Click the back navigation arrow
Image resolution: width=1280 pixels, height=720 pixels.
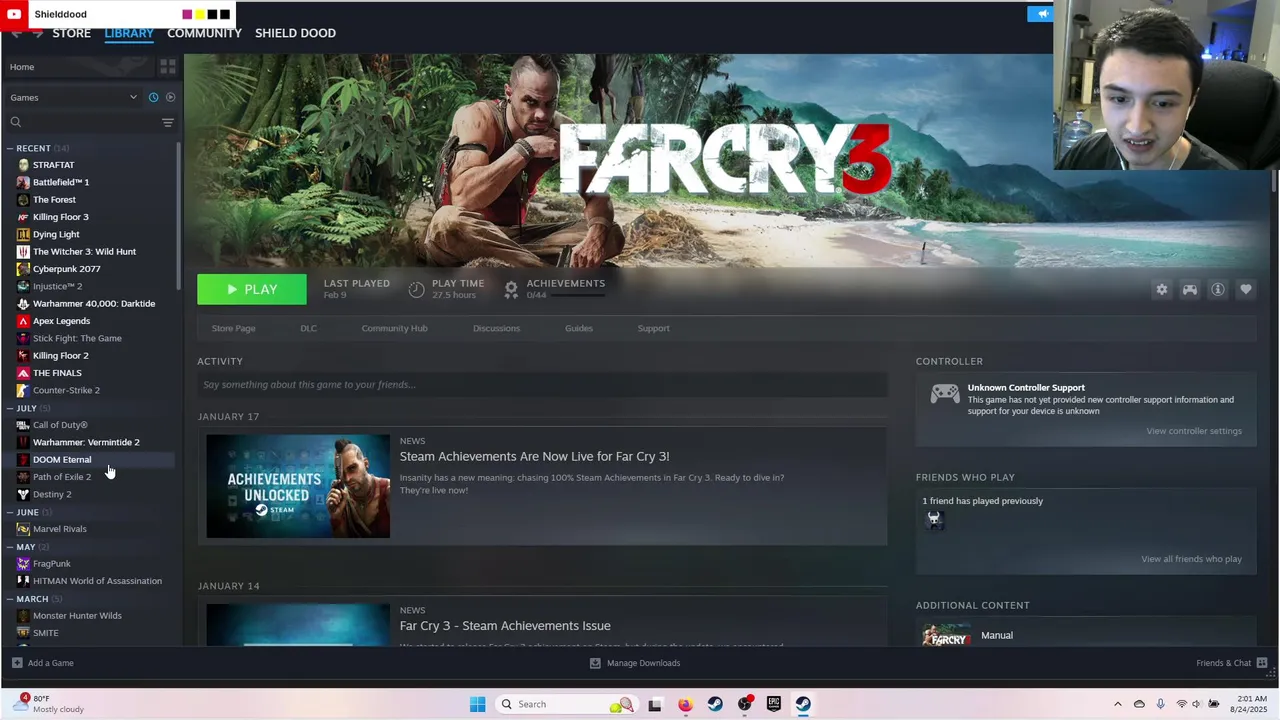pos(15,33)
